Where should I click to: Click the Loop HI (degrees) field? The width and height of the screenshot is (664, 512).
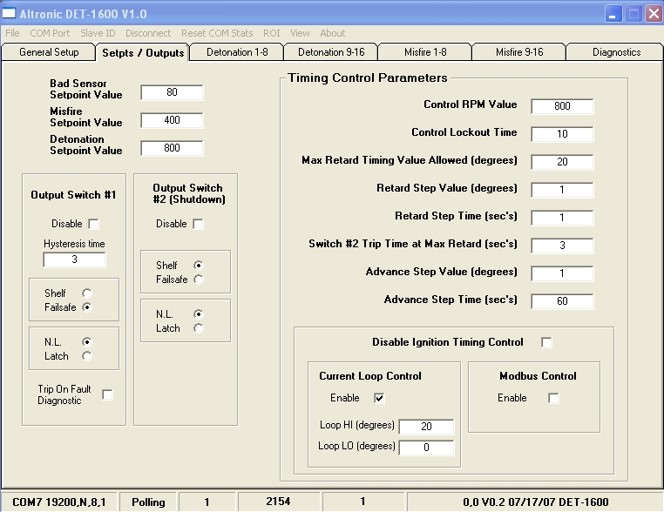pyautogui.click(x=426, y=426)
